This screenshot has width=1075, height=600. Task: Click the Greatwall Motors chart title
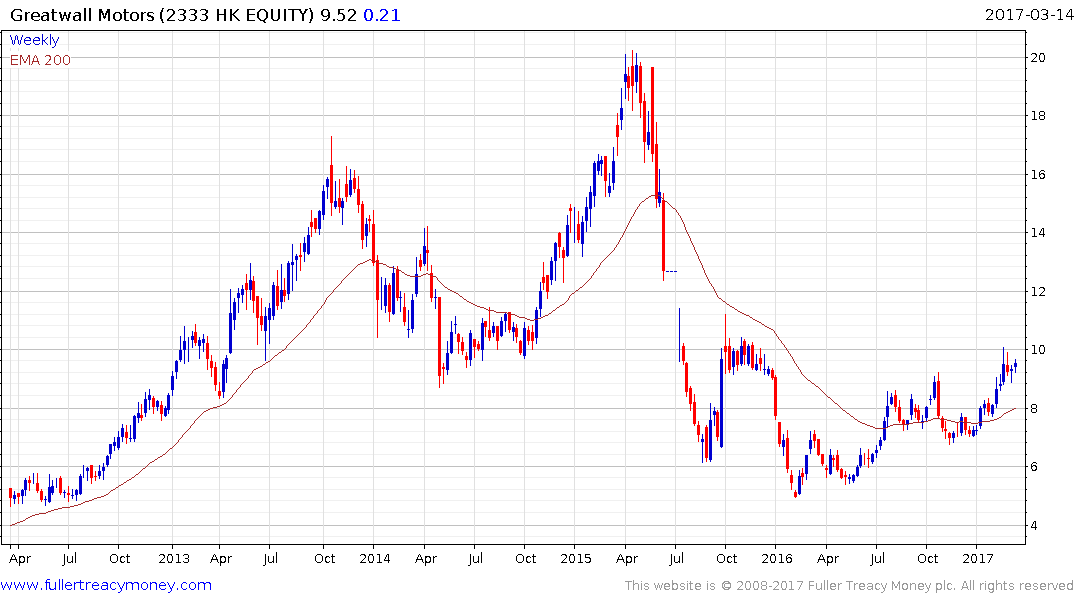[162, 14]
